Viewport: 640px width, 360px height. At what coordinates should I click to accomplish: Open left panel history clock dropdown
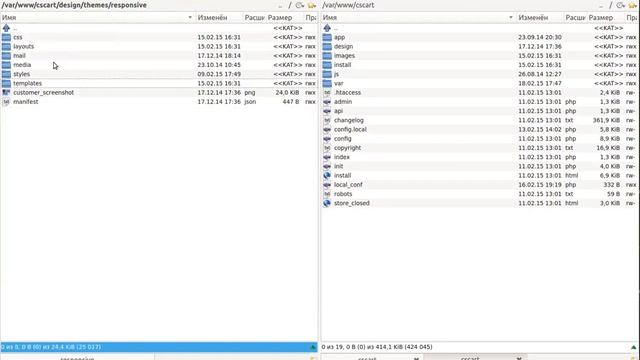pyautogui.click(x=300, y=5)
